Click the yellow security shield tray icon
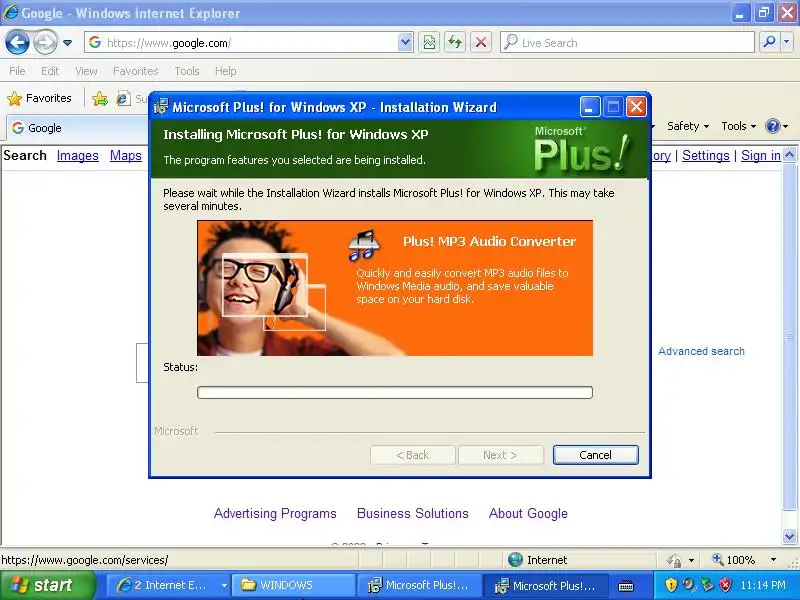Viewport: 800px width, 600px height. [x=670, y=585]
